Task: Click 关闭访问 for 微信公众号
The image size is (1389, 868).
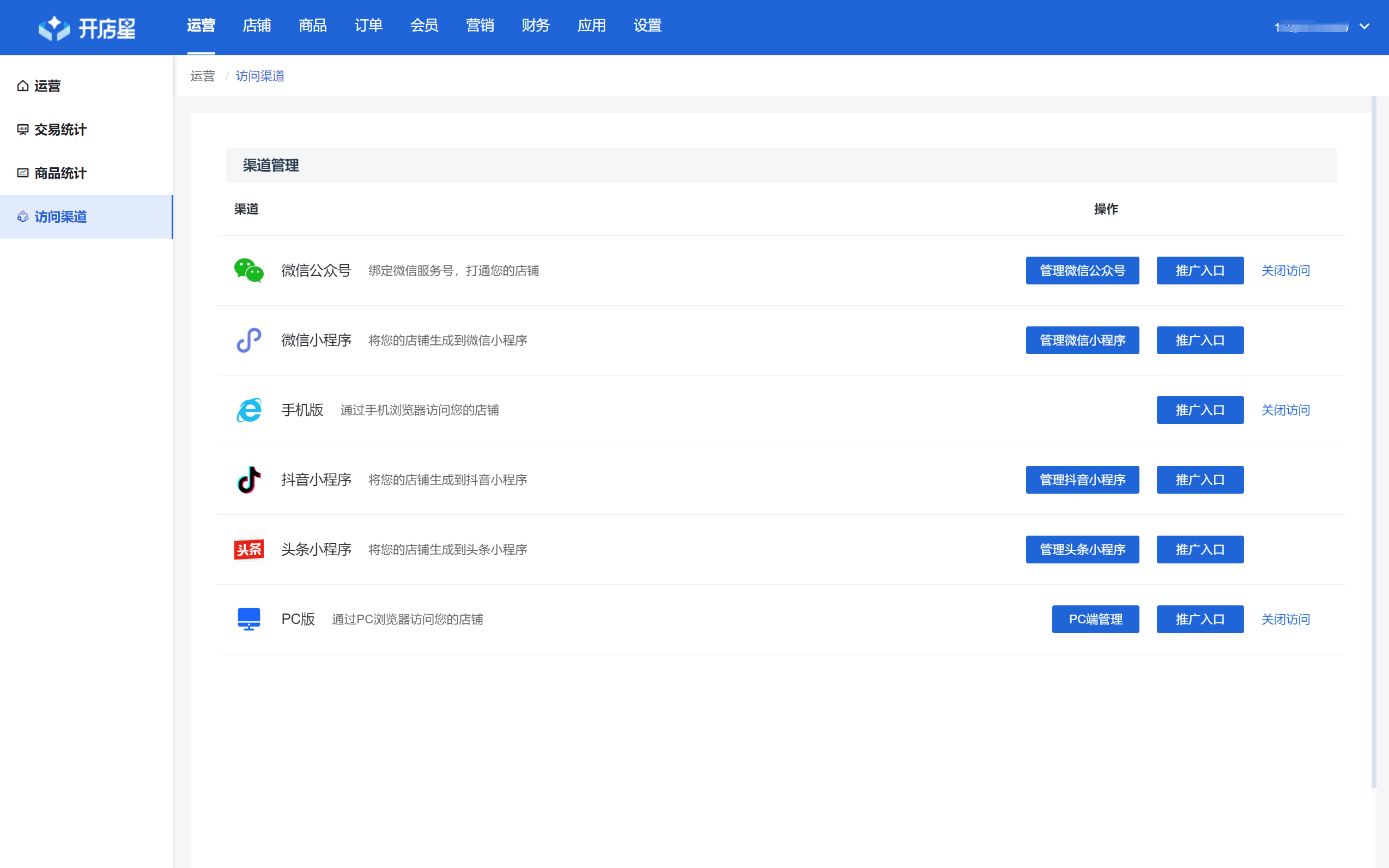Action: pos(1285,270)
